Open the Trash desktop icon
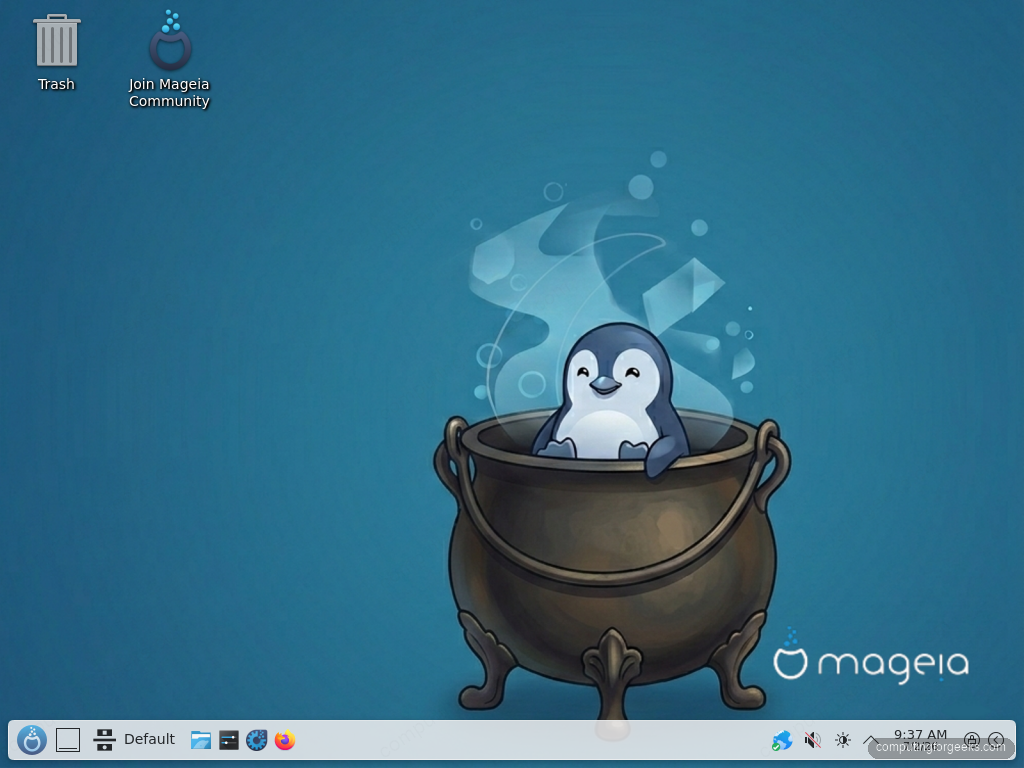 56,52
